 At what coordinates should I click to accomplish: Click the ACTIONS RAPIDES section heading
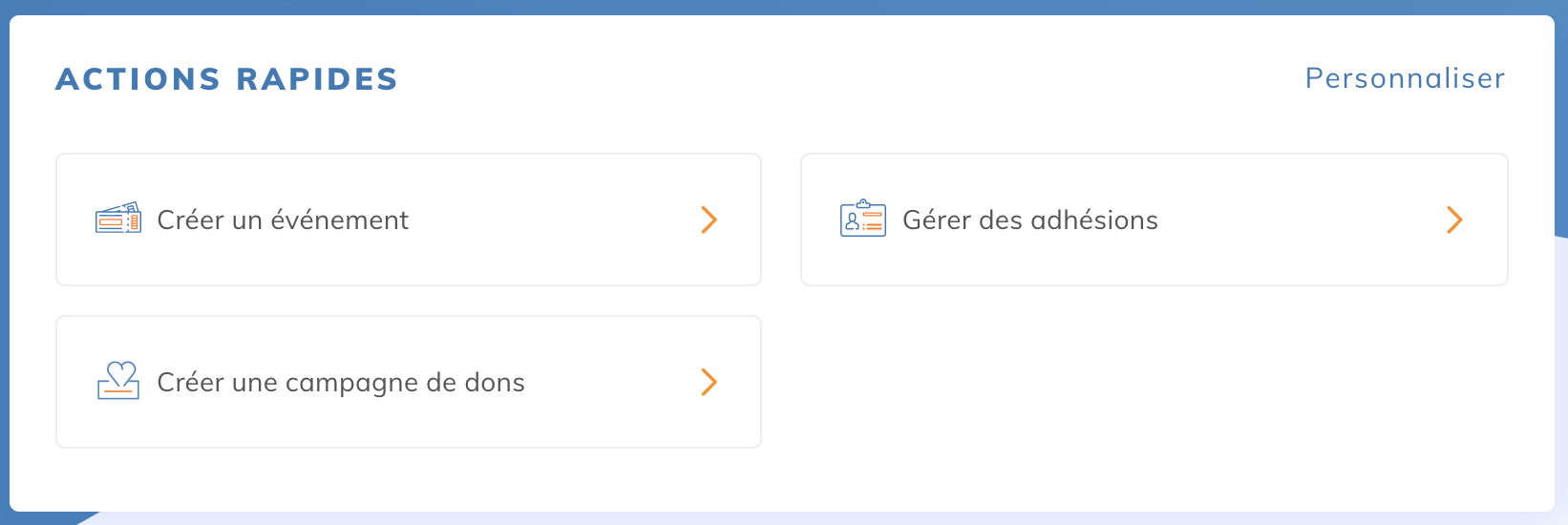click(x=226, y=79)
